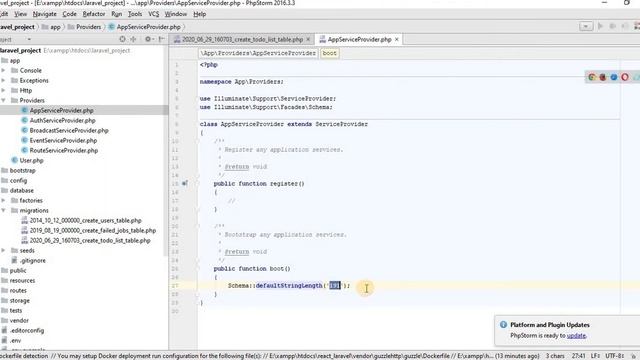Select the config folder

18,180
